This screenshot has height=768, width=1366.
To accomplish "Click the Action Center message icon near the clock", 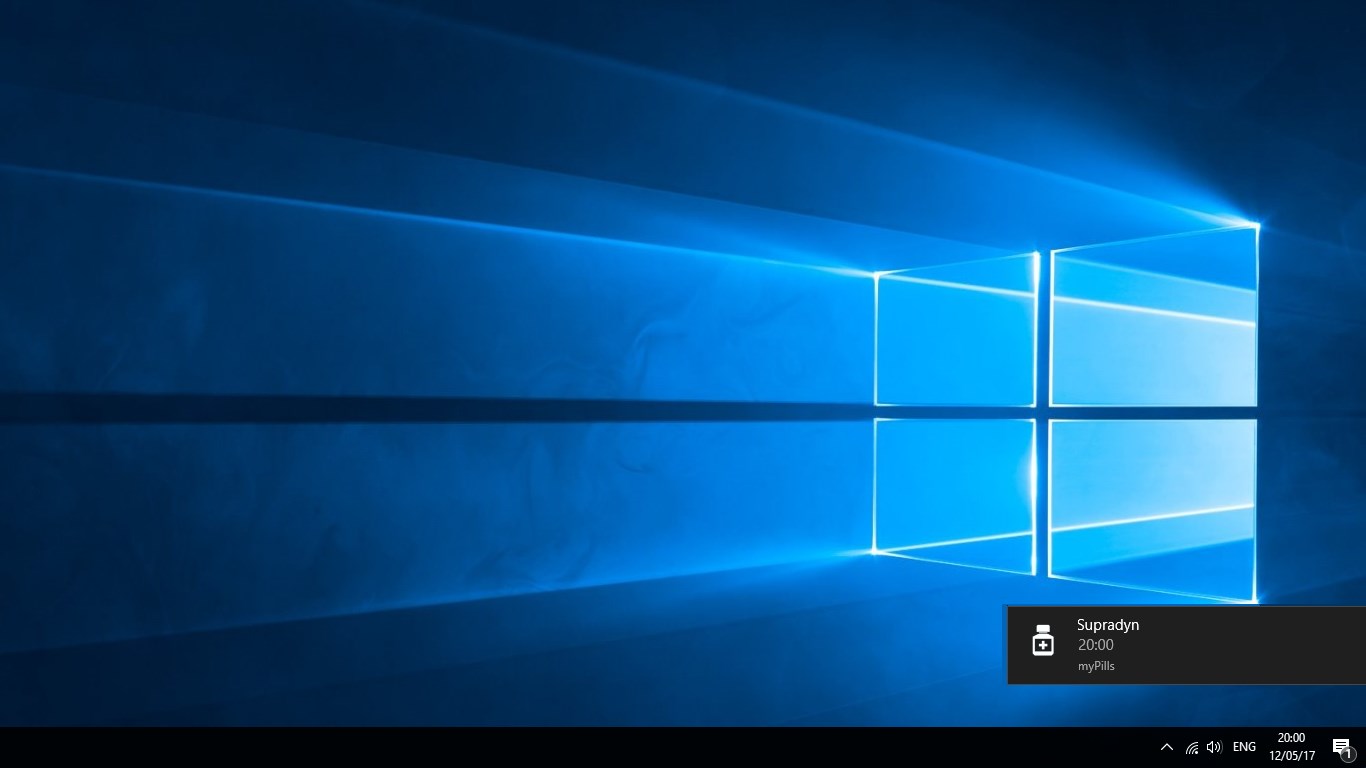I will point(1340,746).
